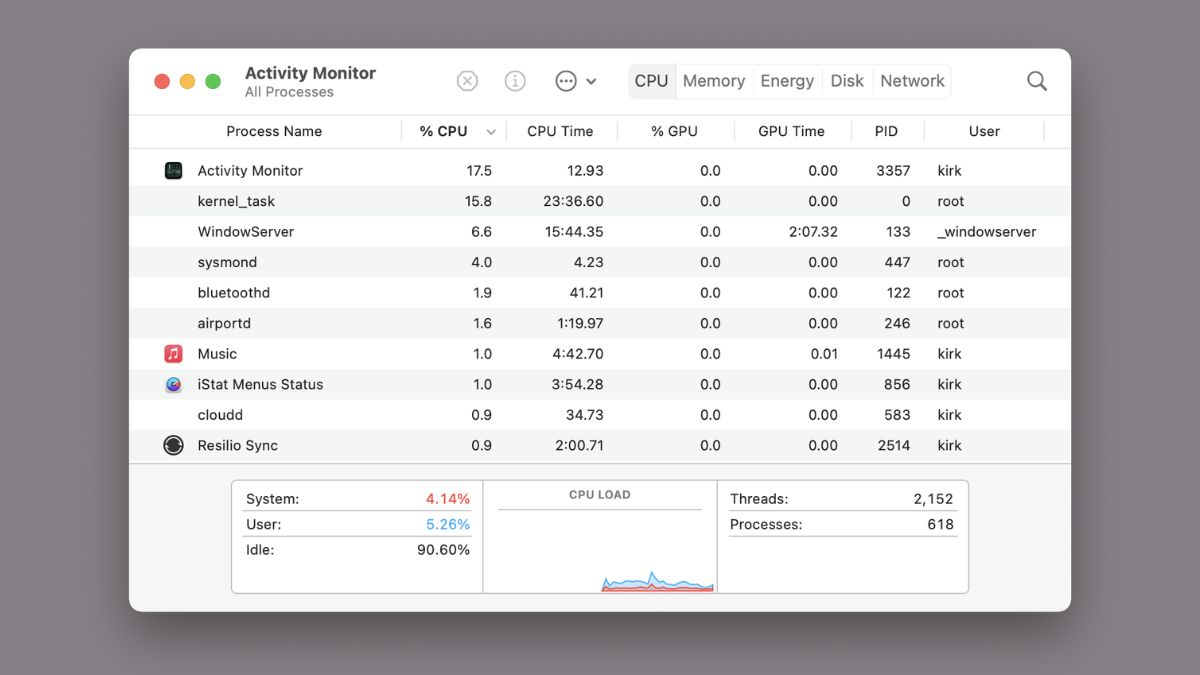
Task: Switch to the CPU tab
Action: tap(651, 81)
